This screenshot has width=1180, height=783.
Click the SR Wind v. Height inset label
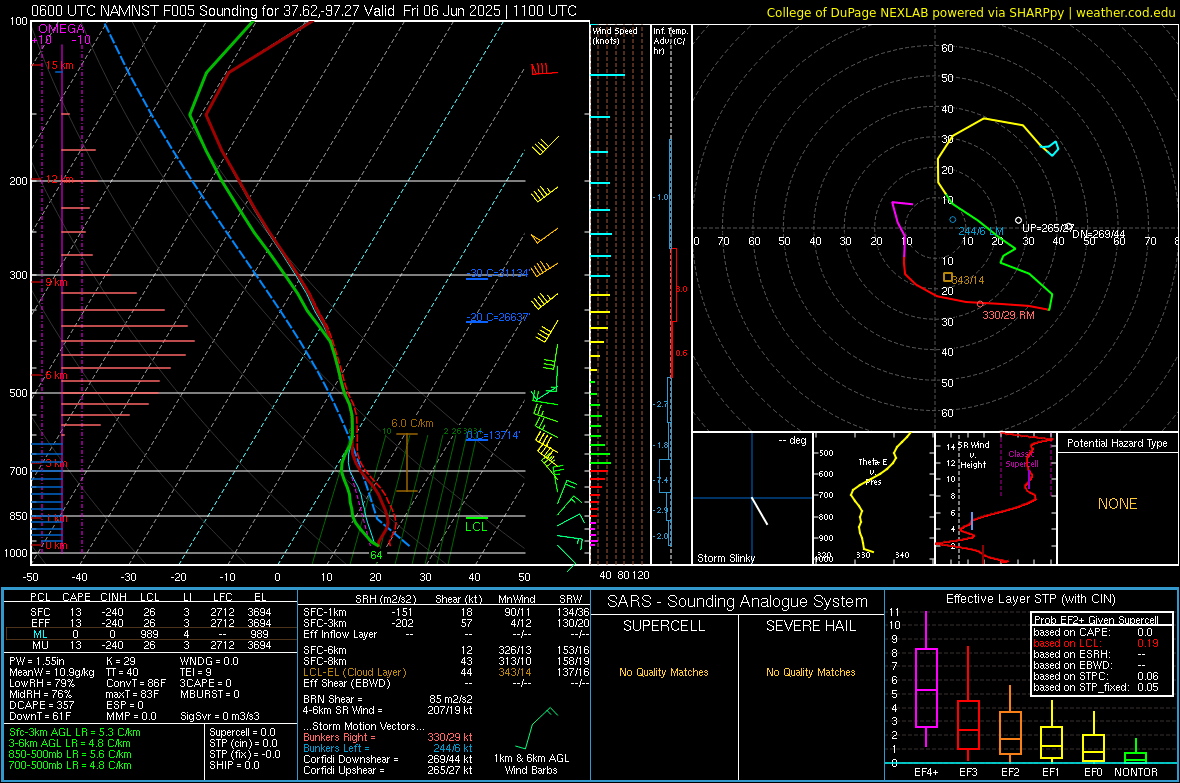point(973,455)
